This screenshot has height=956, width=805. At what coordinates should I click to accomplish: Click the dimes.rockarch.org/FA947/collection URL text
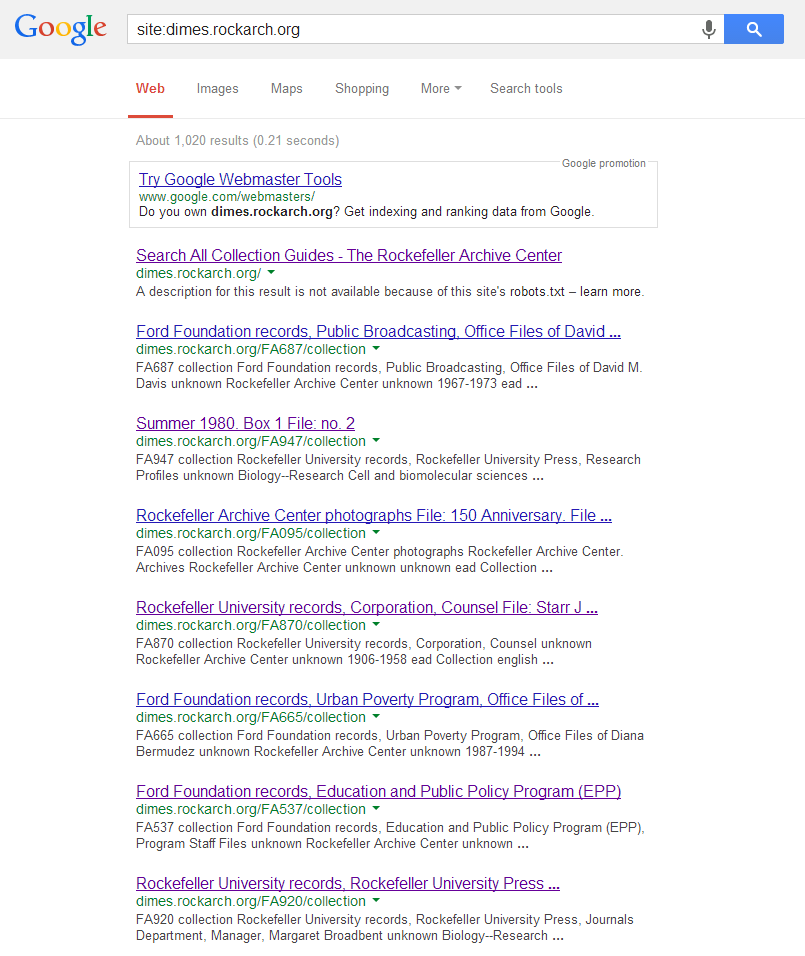[x=251, y=441]
